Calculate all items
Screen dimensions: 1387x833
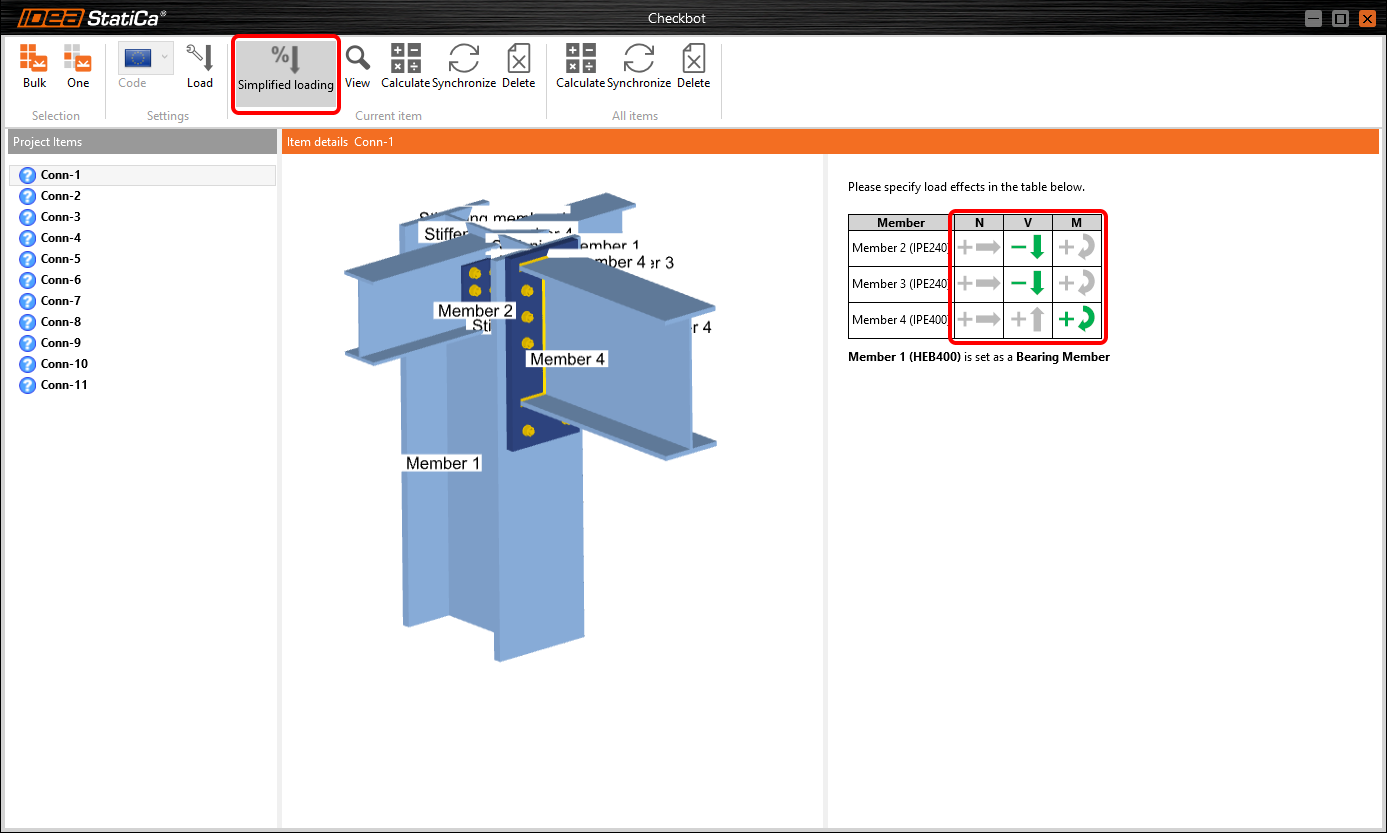point(581,66)
